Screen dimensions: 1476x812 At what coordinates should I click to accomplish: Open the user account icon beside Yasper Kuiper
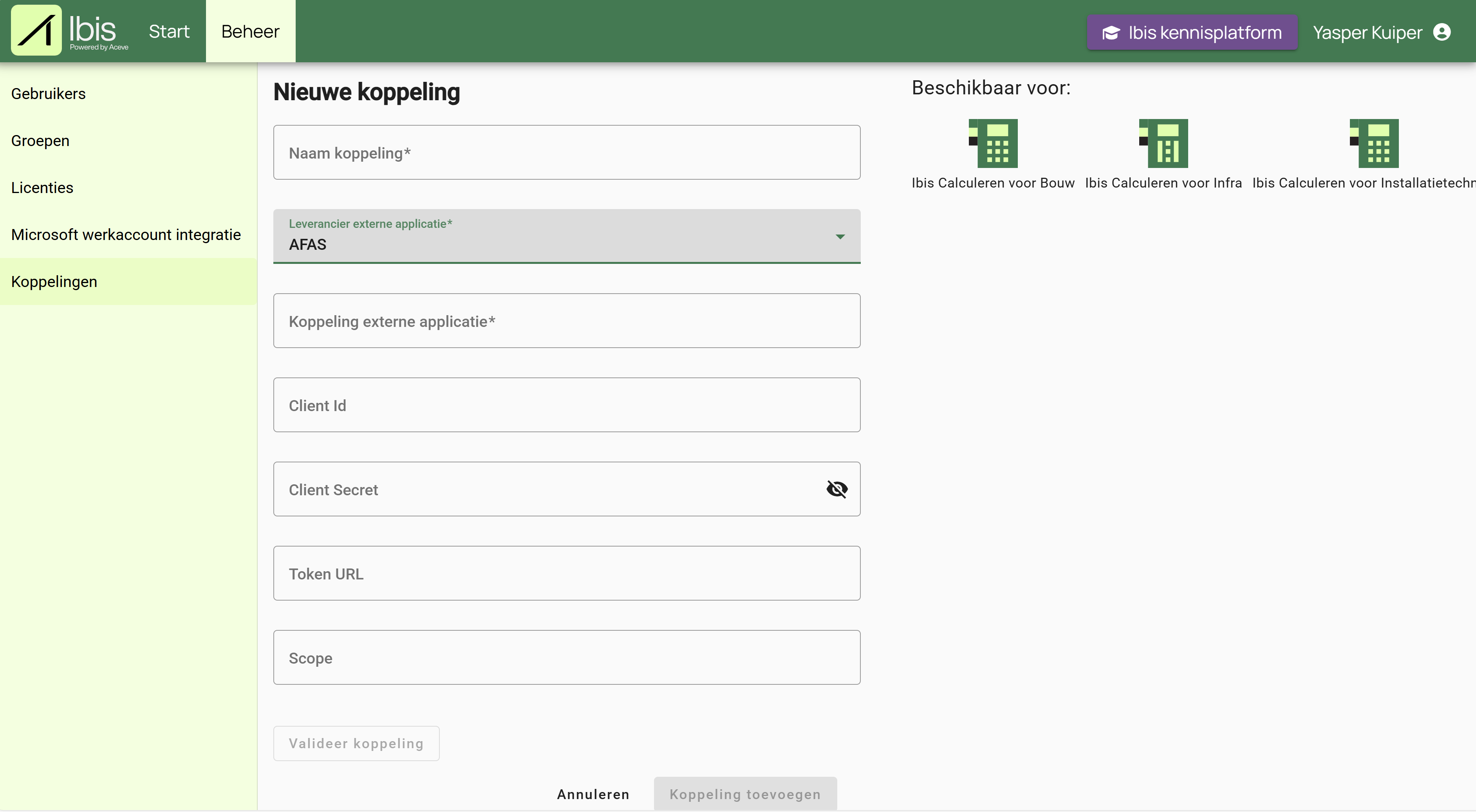[1444, 31]
